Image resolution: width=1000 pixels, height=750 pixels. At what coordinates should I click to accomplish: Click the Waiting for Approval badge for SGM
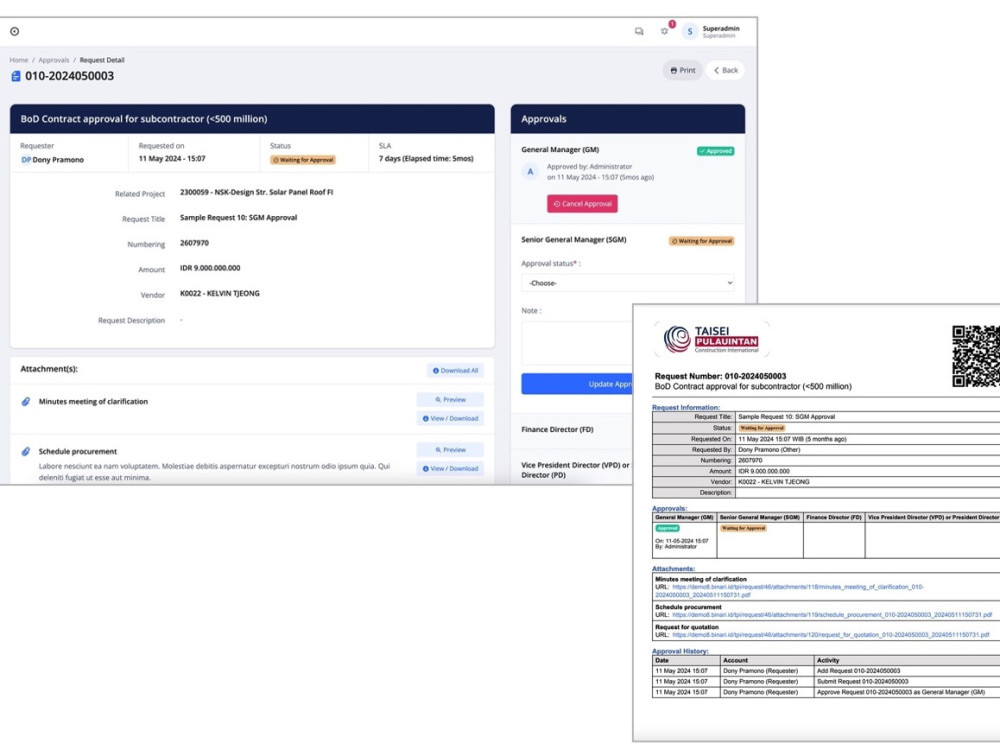tap(702, 241)
